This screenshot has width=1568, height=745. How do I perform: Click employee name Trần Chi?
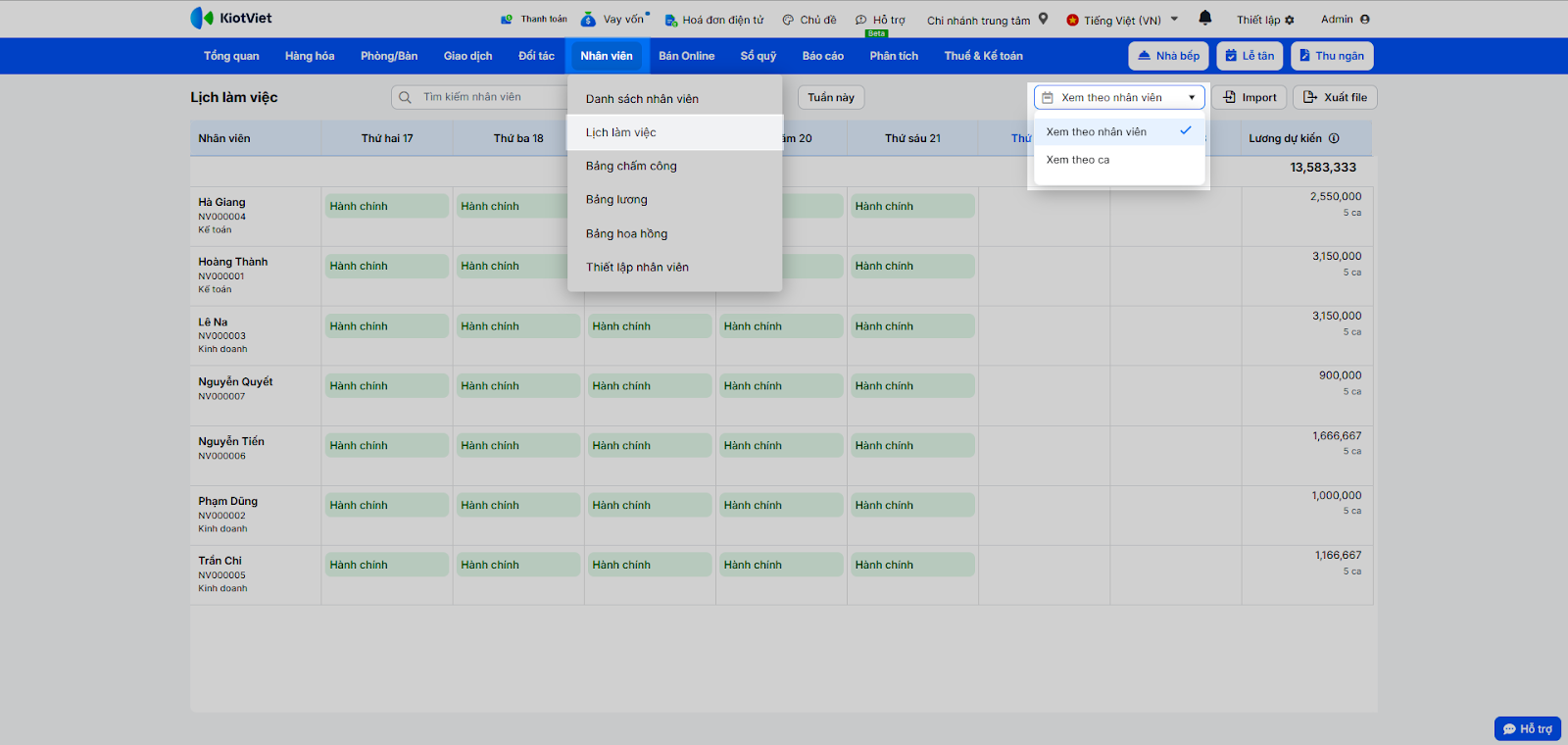(x=220, y=561)
